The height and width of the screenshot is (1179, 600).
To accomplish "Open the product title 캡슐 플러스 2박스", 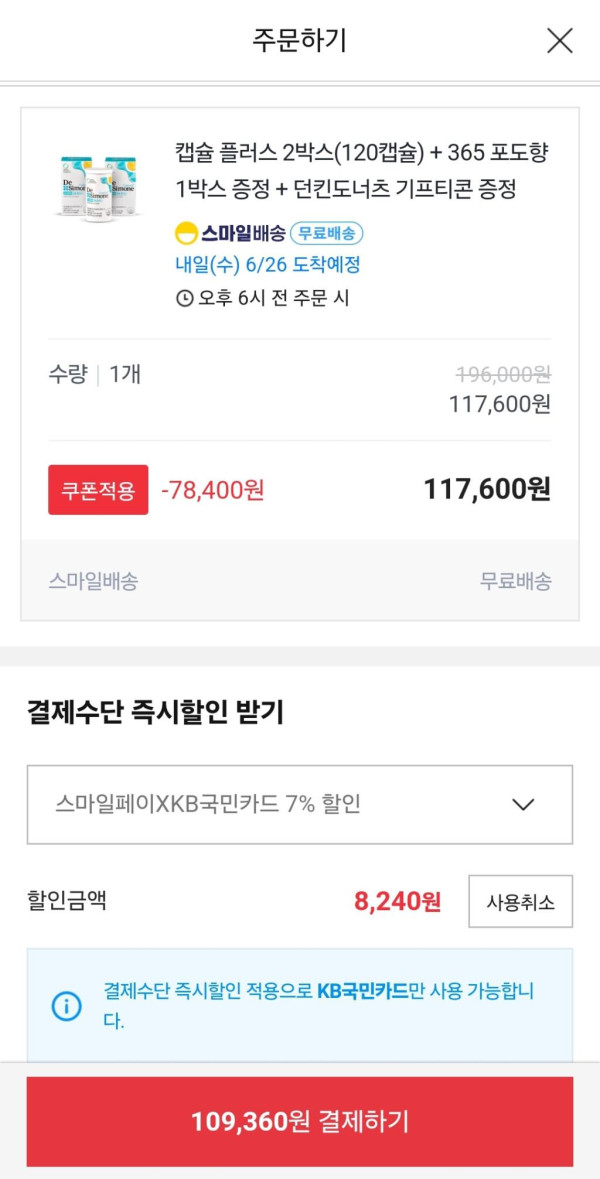I will (x=360, y=171).
